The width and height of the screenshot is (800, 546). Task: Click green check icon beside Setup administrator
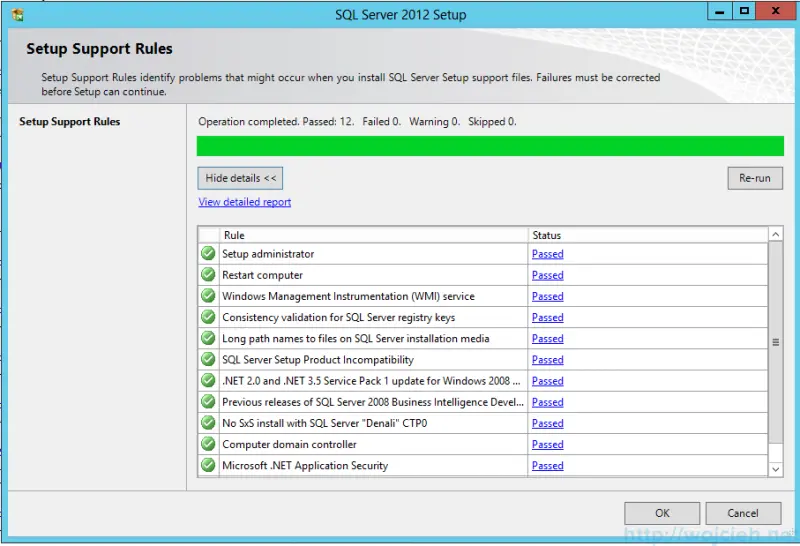208,253
